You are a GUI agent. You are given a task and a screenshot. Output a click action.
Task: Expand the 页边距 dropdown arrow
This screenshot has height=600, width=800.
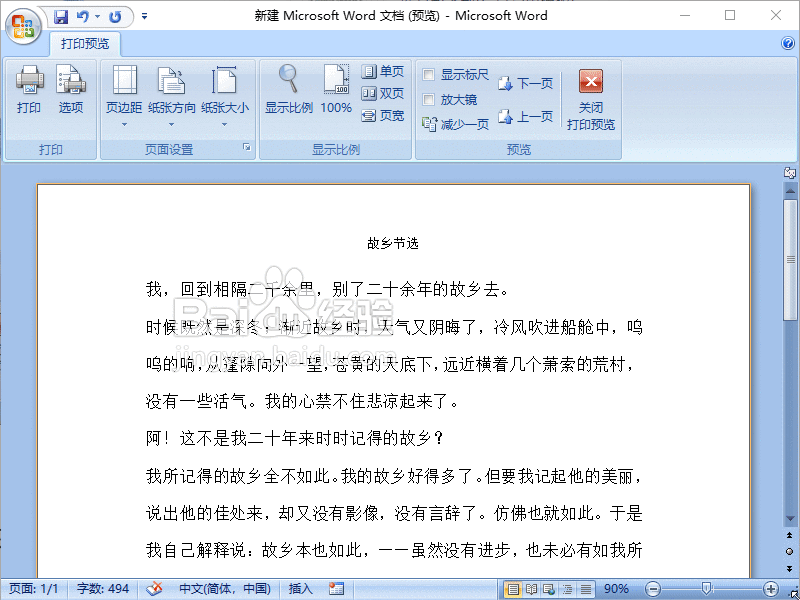(x=123, y=122)
